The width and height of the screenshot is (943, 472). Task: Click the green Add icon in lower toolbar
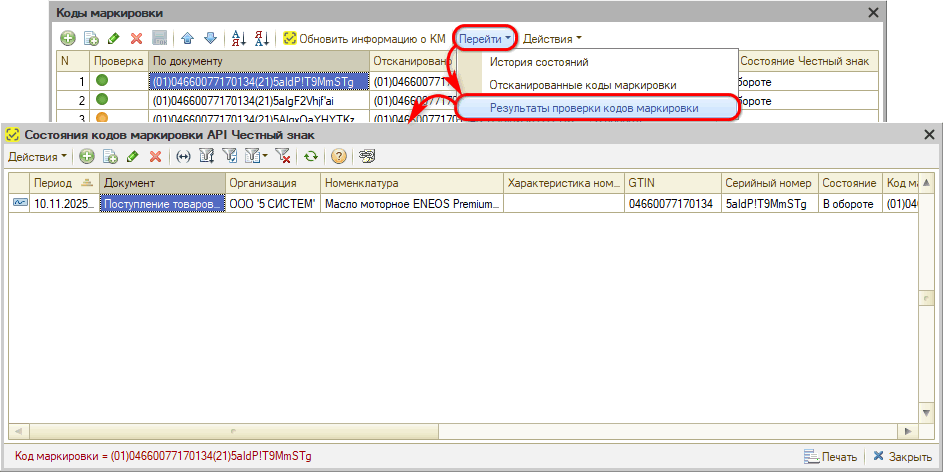[86, 157]
